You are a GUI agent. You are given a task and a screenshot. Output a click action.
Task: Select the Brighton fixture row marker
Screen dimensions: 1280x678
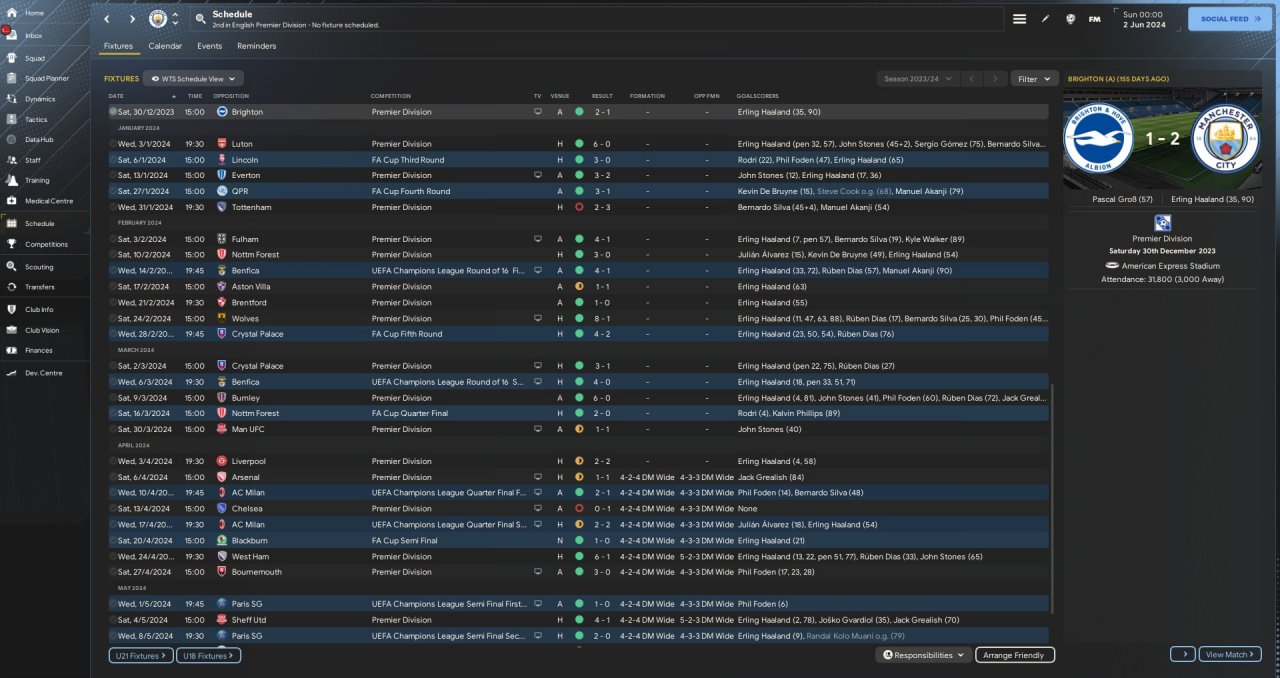[x=113, y=112]
